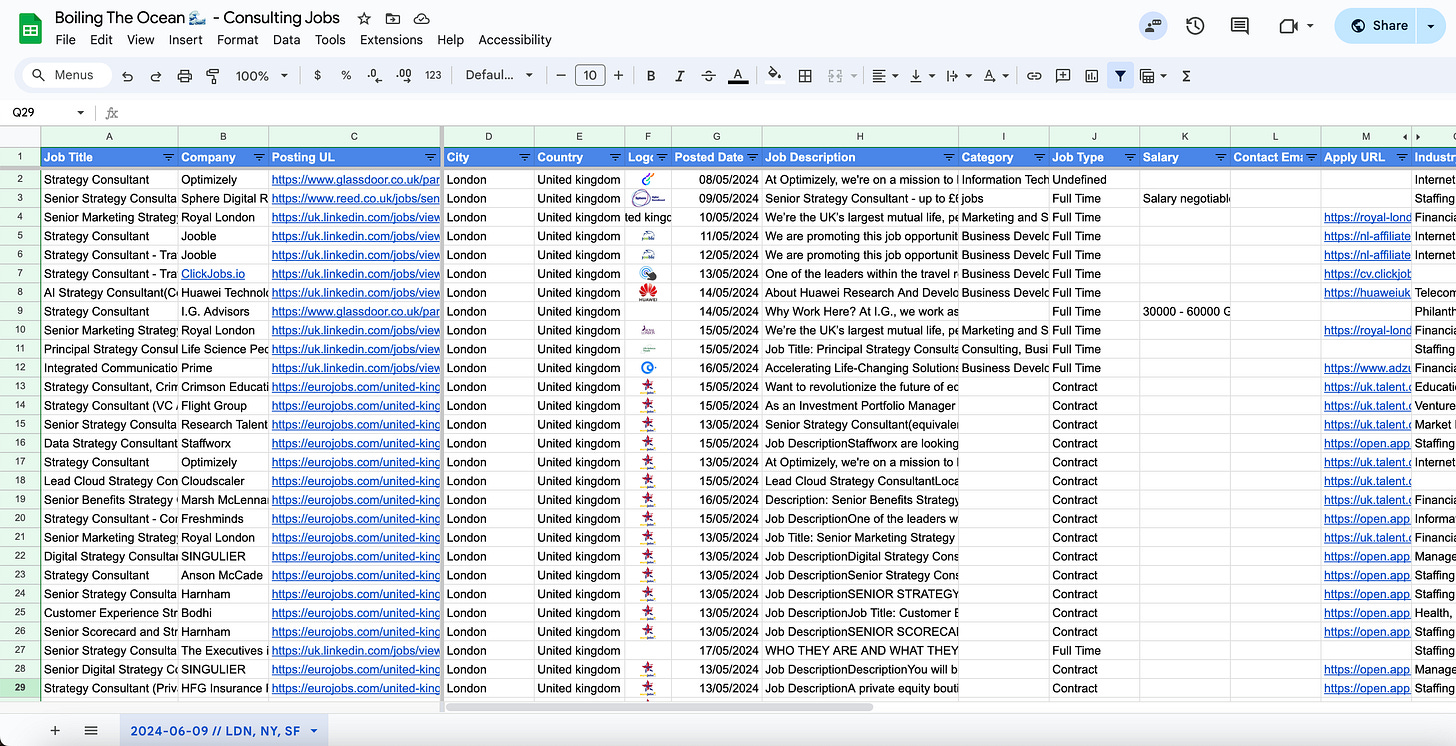Image resolution: width=1456 pixels, height=746 pixels.
Task: Select the paint format roller tool
Action: (212, 76)
